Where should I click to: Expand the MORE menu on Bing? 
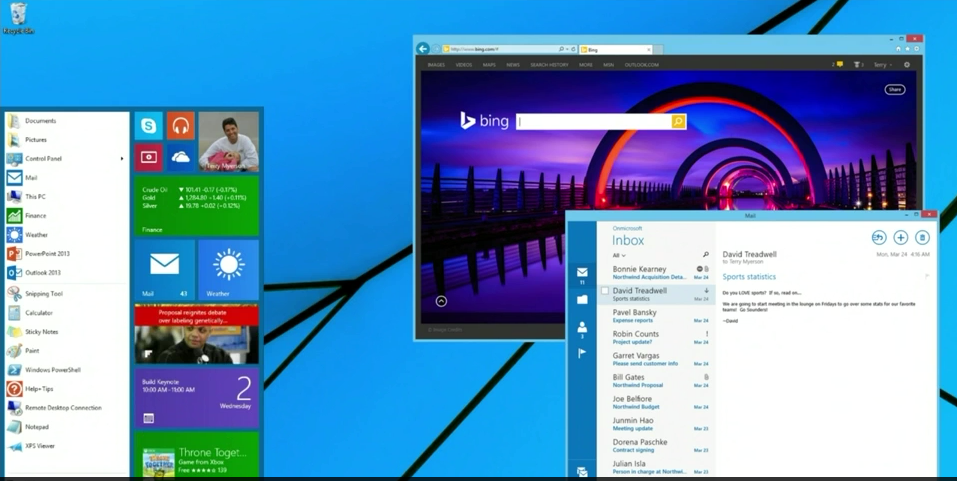tap(586, 65)
